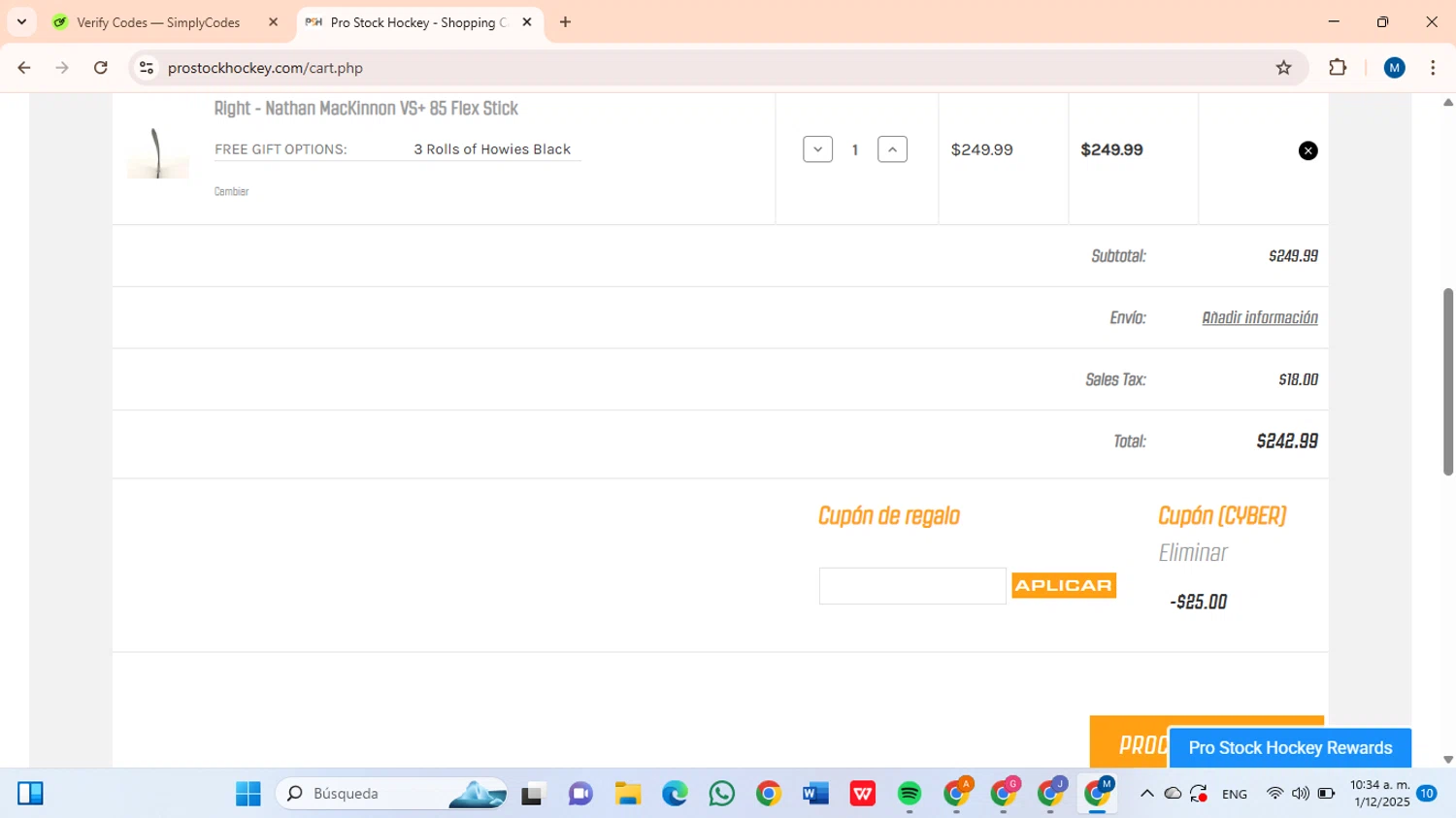Click Añadir información shipping link
This screenshot has width=1456, height=818.
(x=1260, y=318)
